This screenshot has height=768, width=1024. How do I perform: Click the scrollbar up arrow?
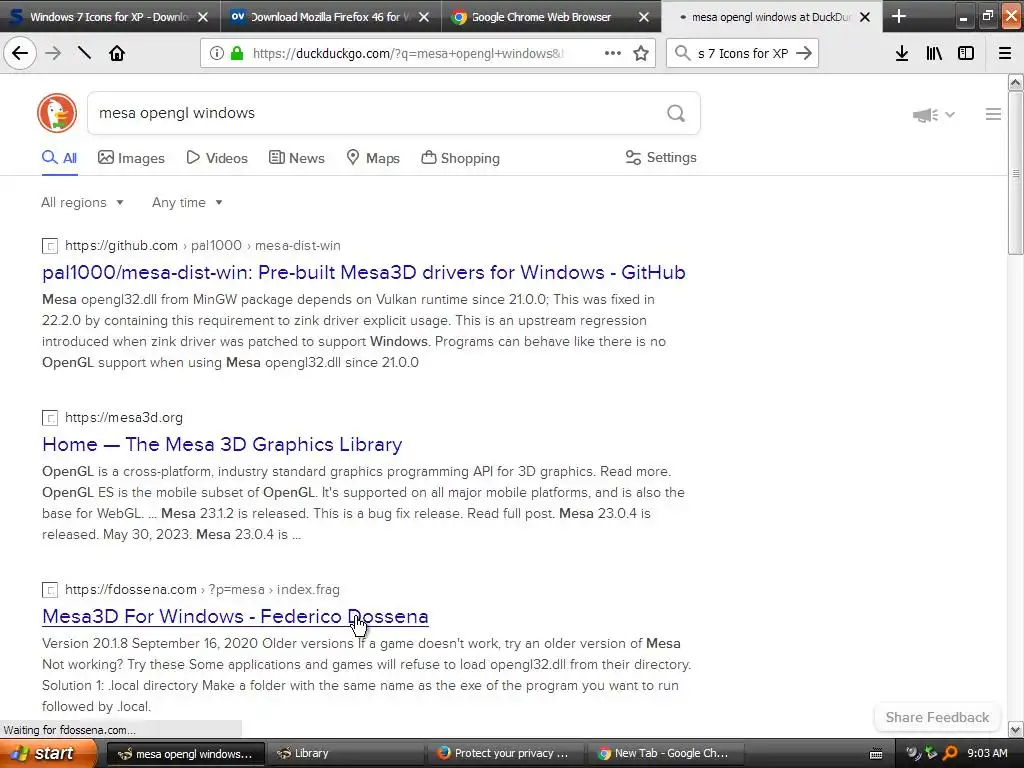click(1015, 82)
